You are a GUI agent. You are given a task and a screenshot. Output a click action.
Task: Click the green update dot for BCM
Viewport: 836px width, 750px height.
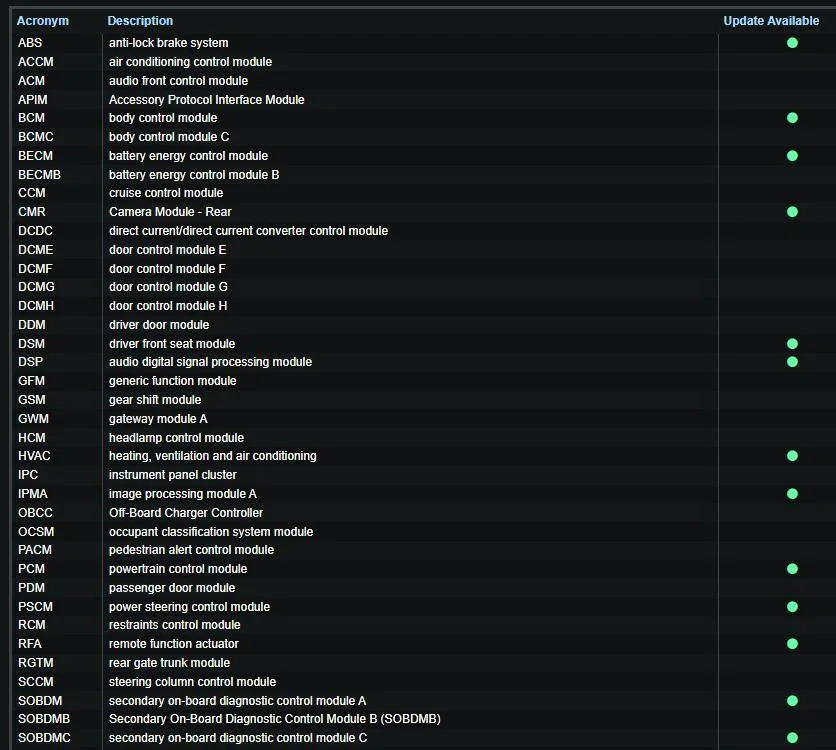pos(792,118)
